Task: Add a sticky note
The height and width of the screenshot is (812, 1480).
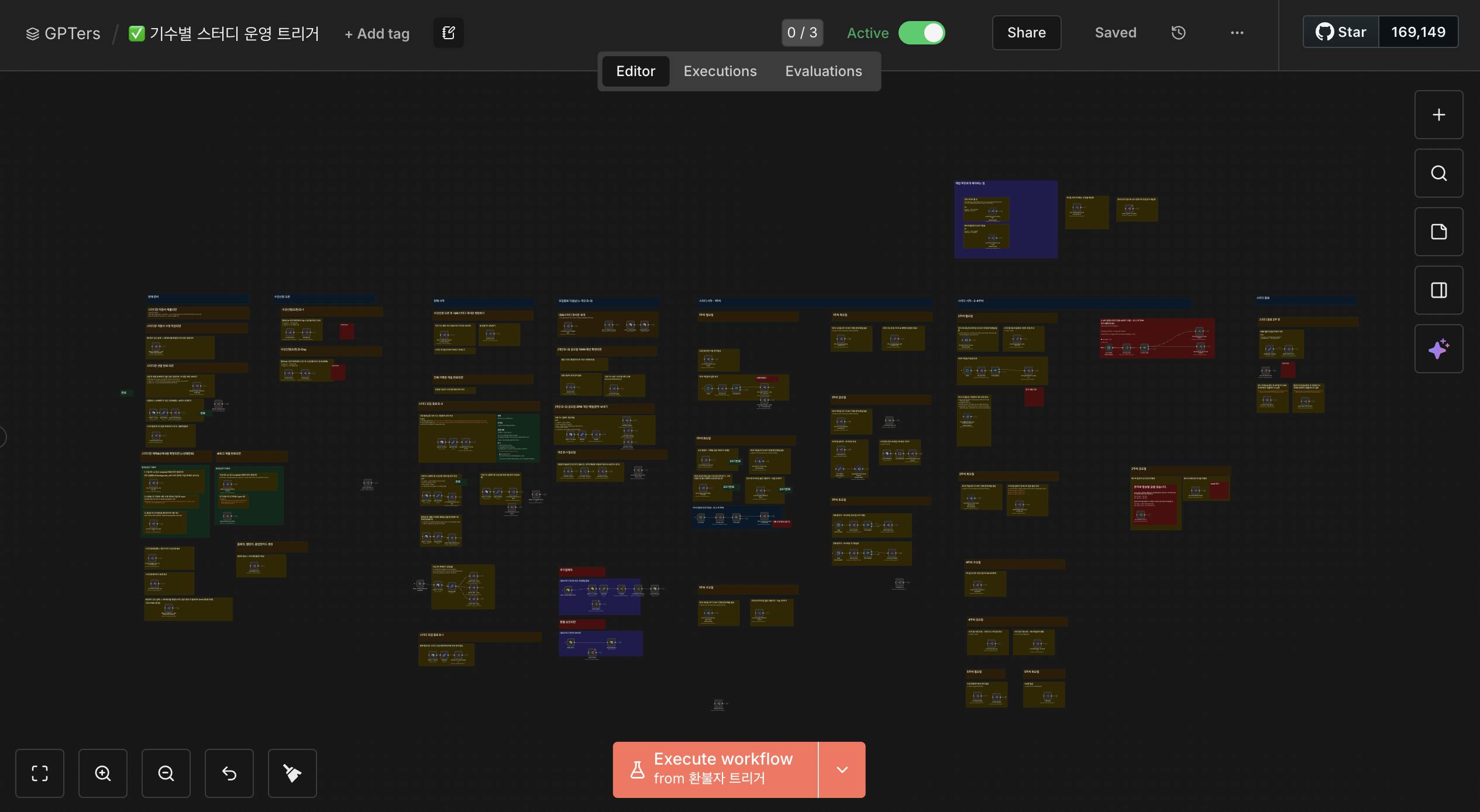Action: 1438,232
